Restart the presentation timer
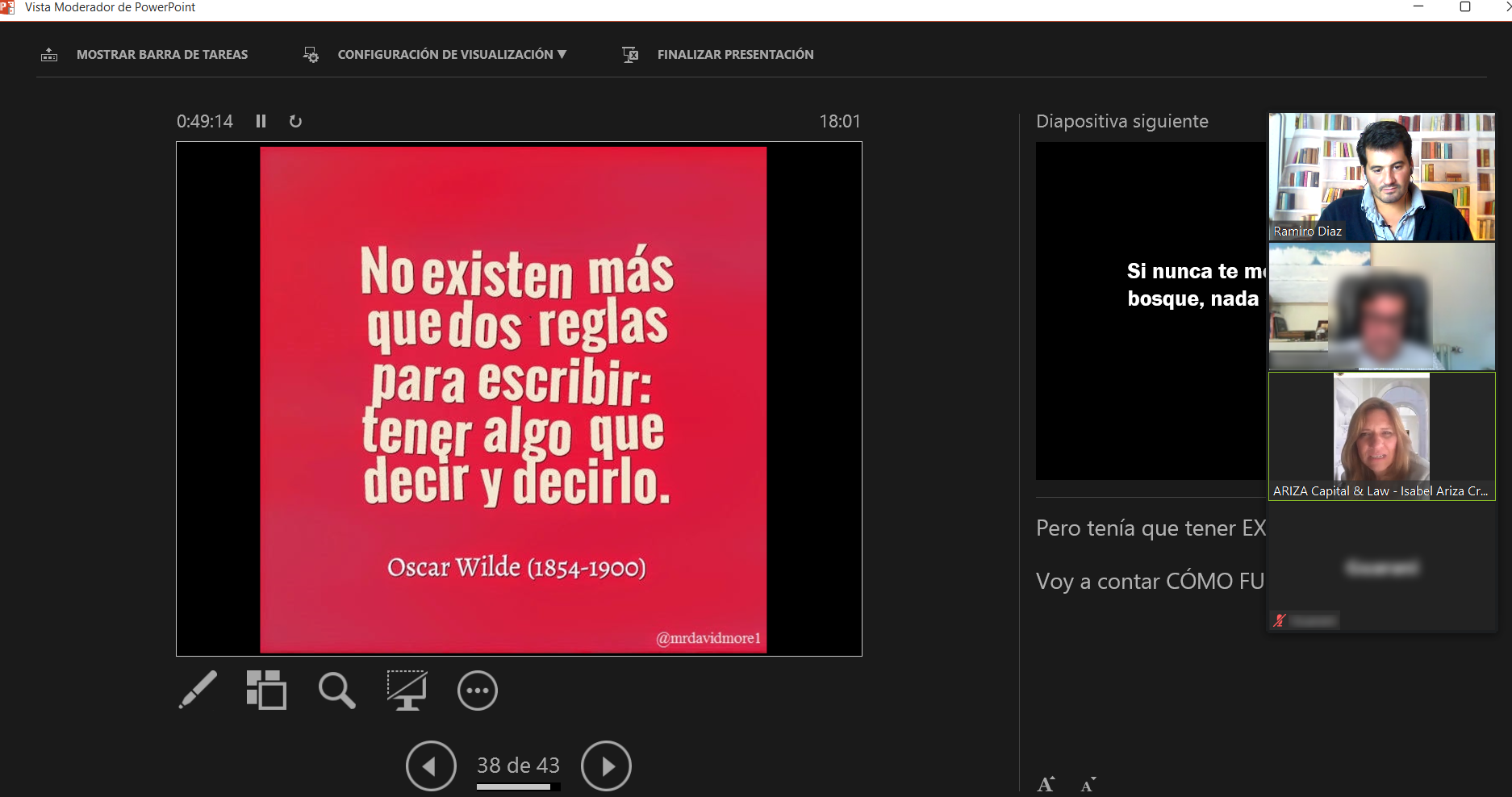This screenshot has height=797, width=1512. [x=295, y=121]
